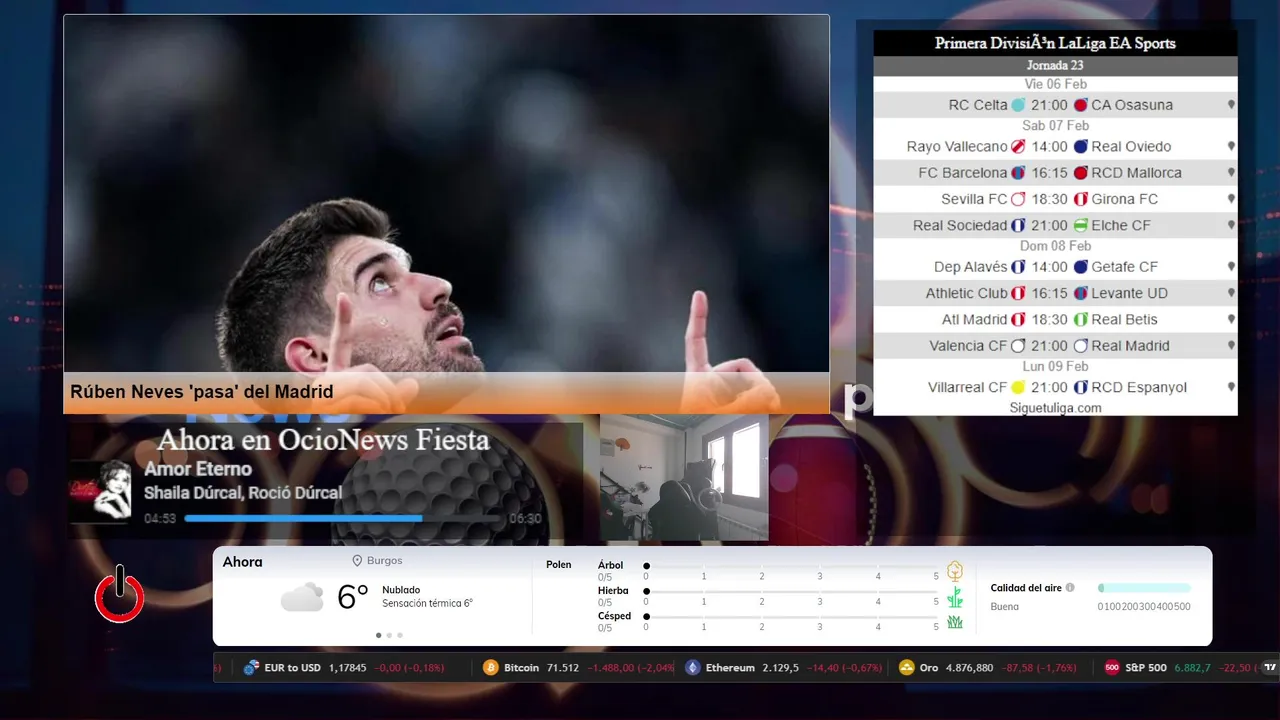Open the Bitcoin ticker price
Viewport: 1280px width, 720px height.
coord(562,667)
